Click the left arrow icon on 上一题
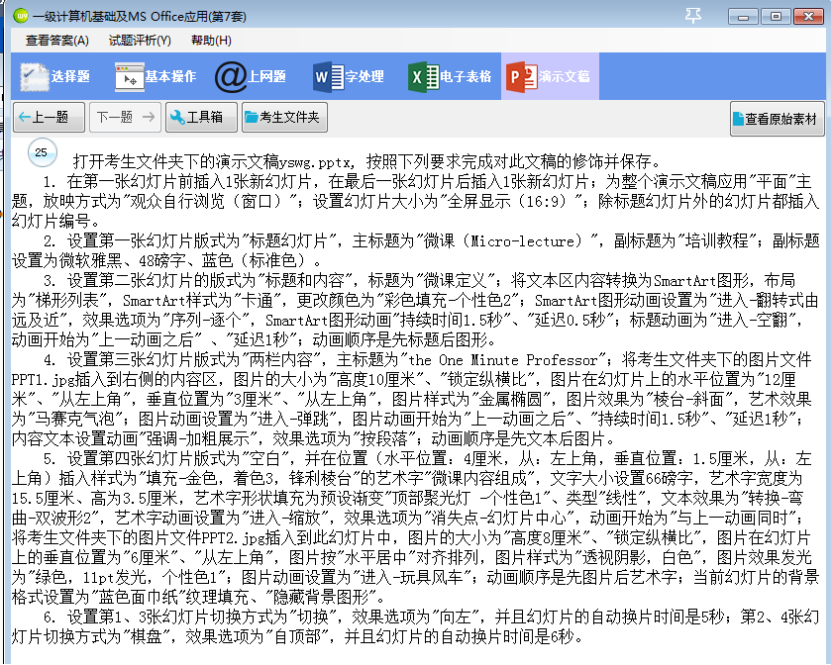 24,117
